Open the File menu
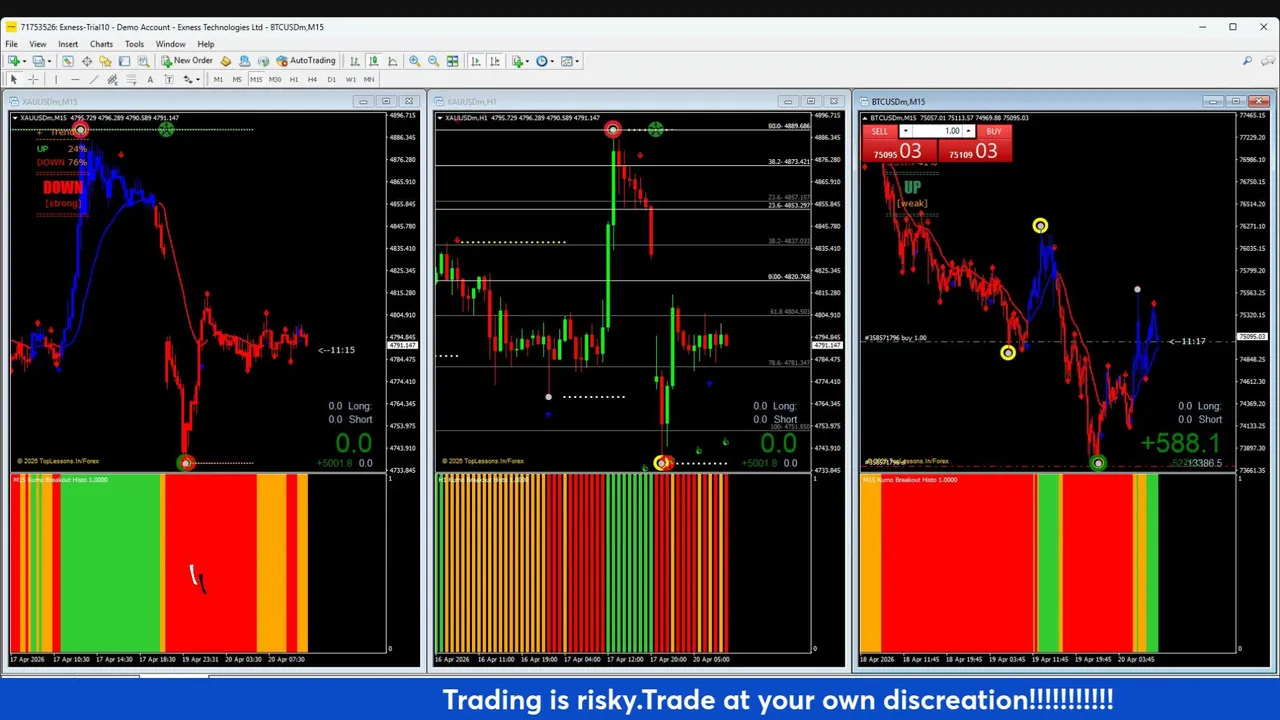This screenshot has width=1280, height=720. pos(11,44)
